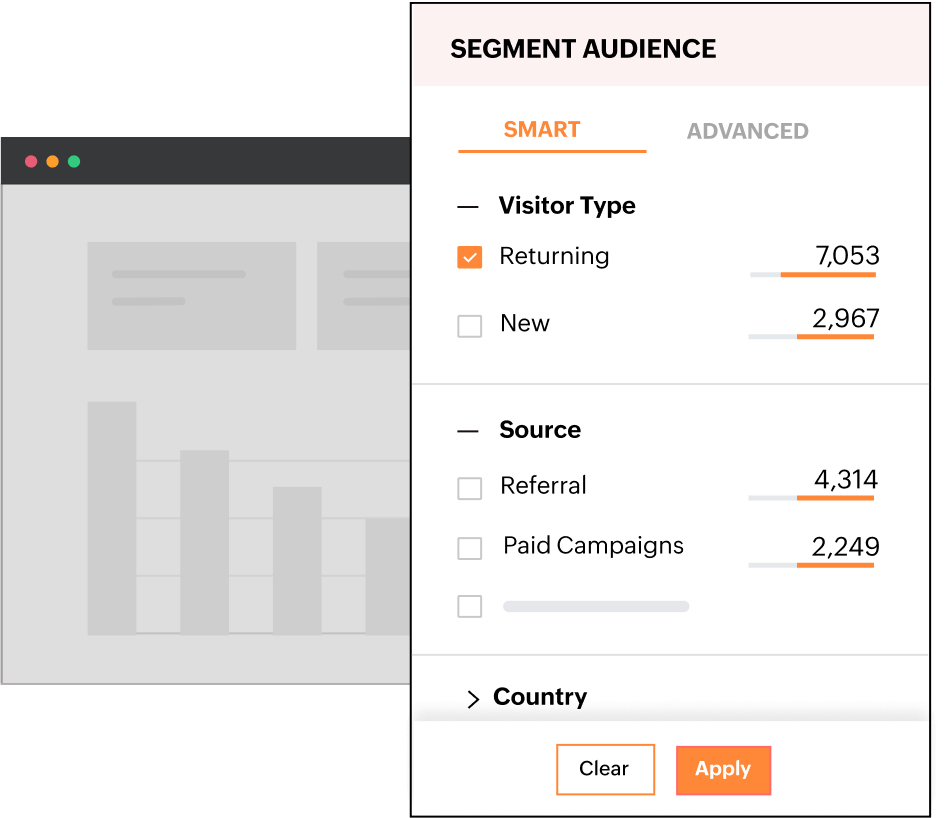Click the red traffic light dot

point(32,161)
